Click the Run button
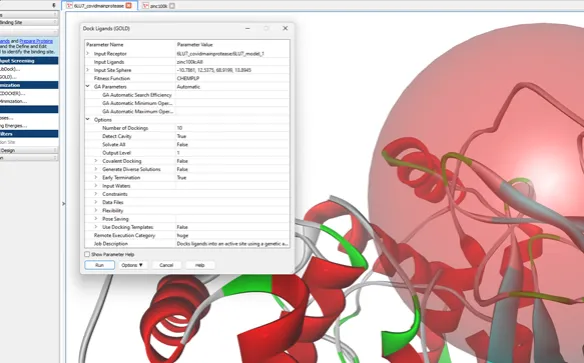 point(99,265)
